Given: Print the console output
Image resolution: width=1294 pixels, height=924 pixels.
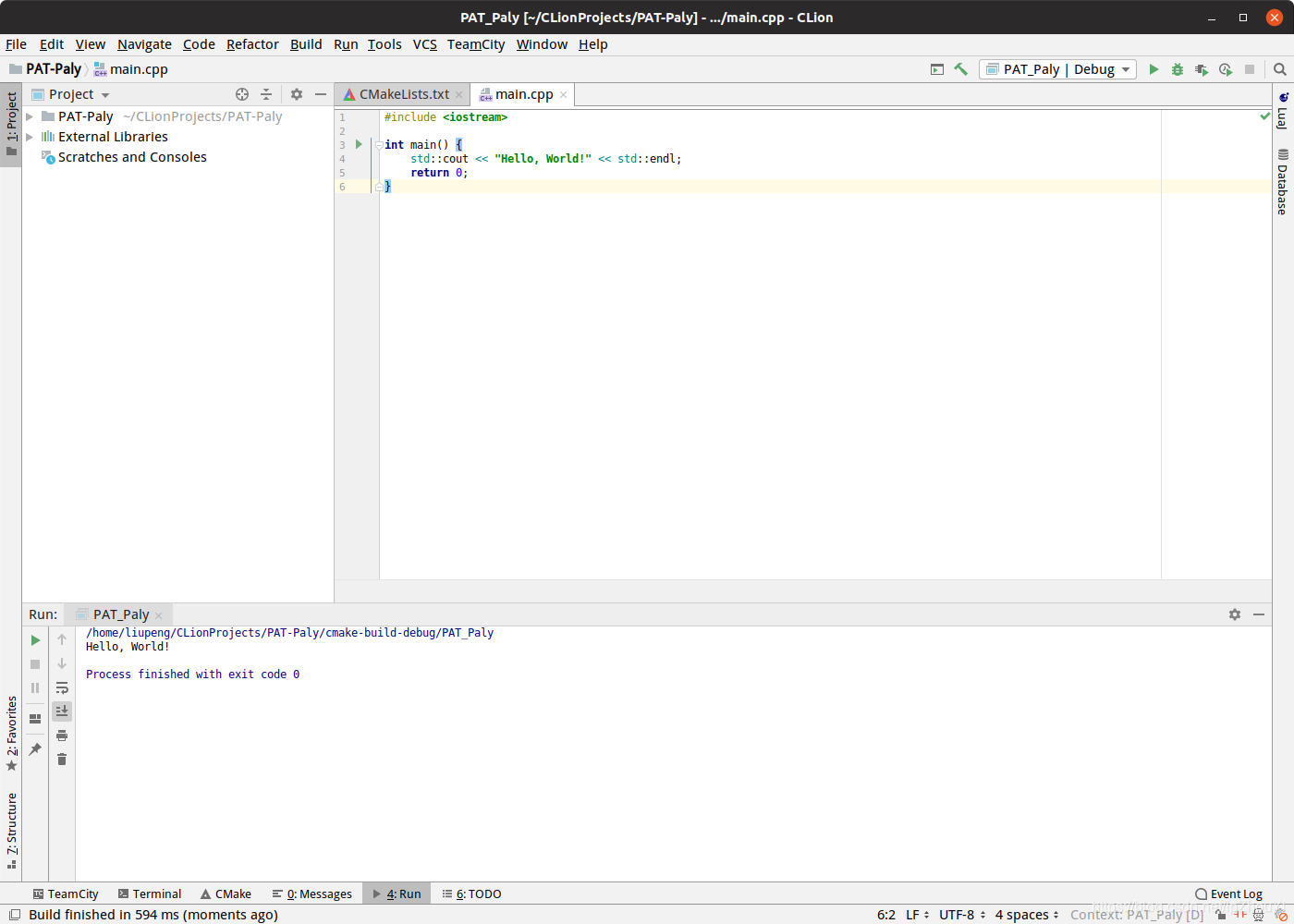Looking at the screenshot, I should [62, 736].
